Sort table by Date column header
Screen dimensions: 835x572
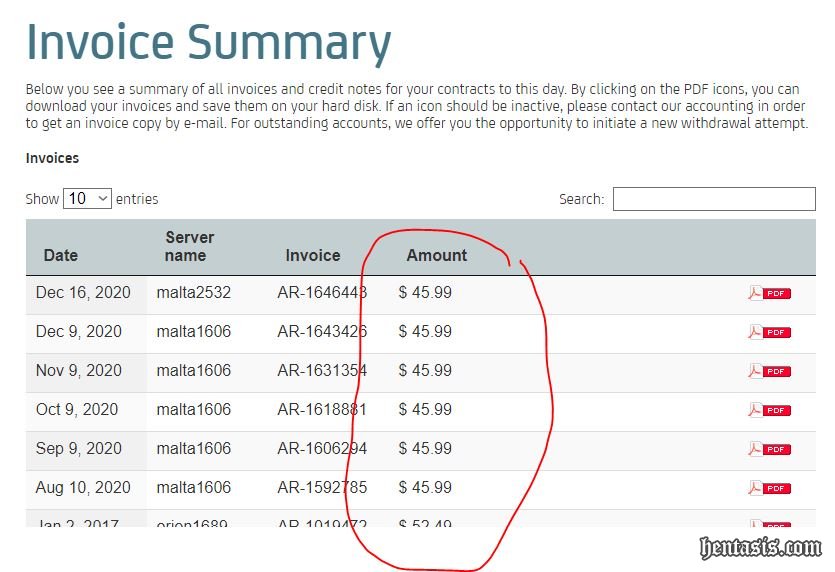(x=61, y=255)
